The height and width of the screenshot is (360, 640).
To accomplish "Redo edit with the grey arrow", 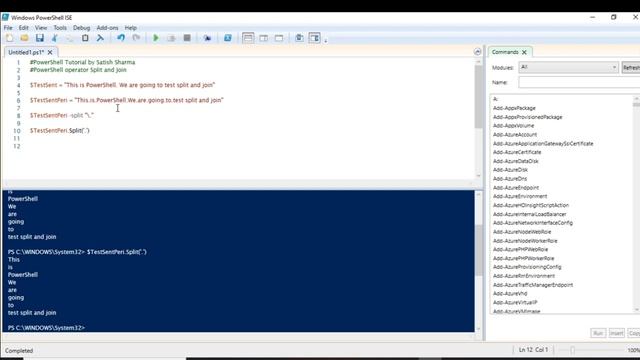I will point(136,38).
